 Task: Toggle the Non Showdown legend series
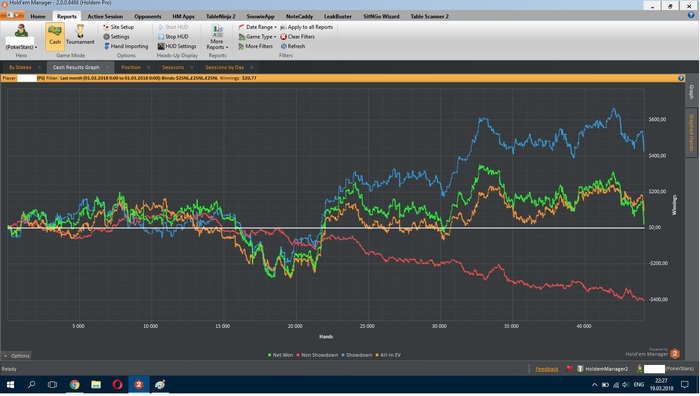click(x=317, y=355)
